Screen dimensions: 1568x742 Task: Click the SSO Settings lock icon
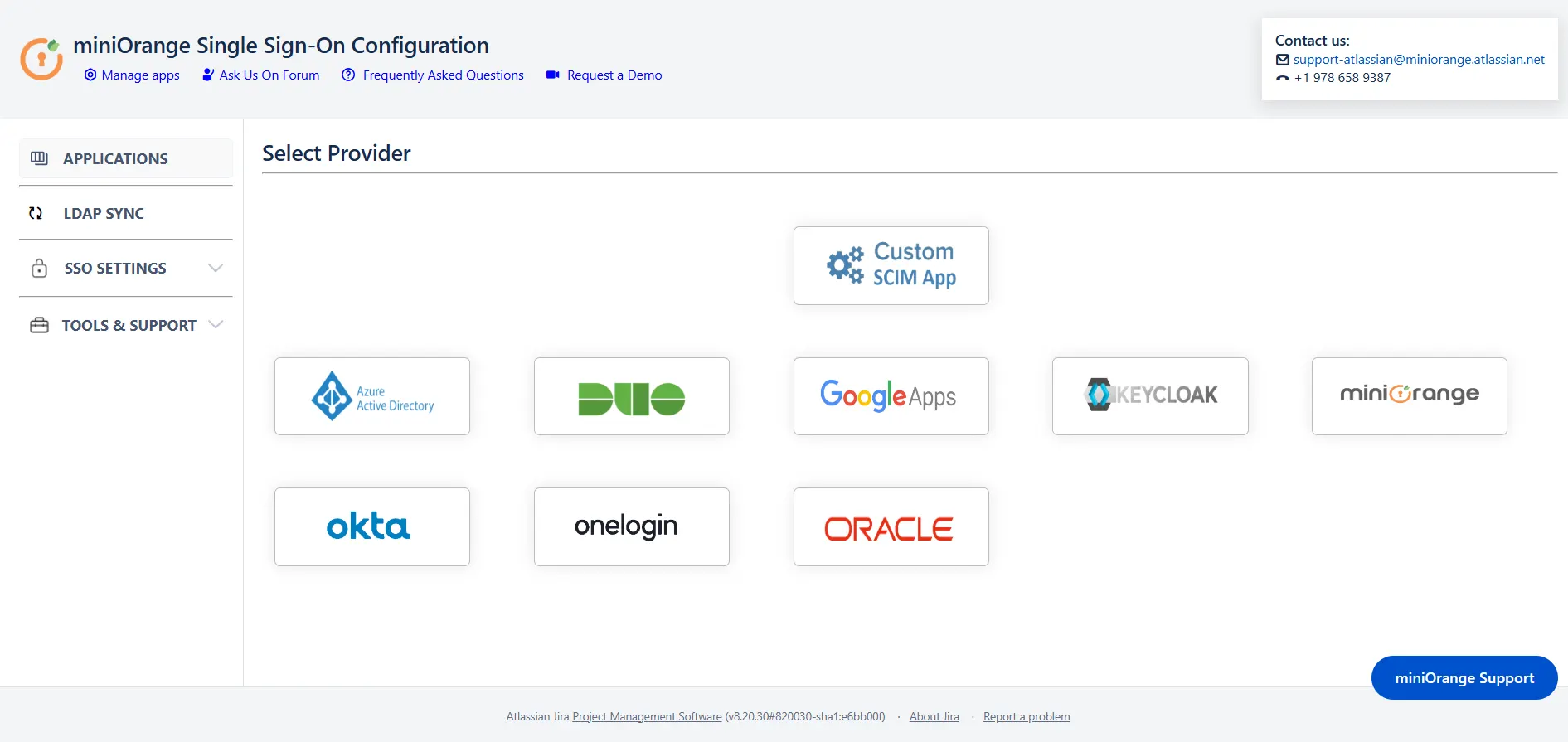[39, 268]
